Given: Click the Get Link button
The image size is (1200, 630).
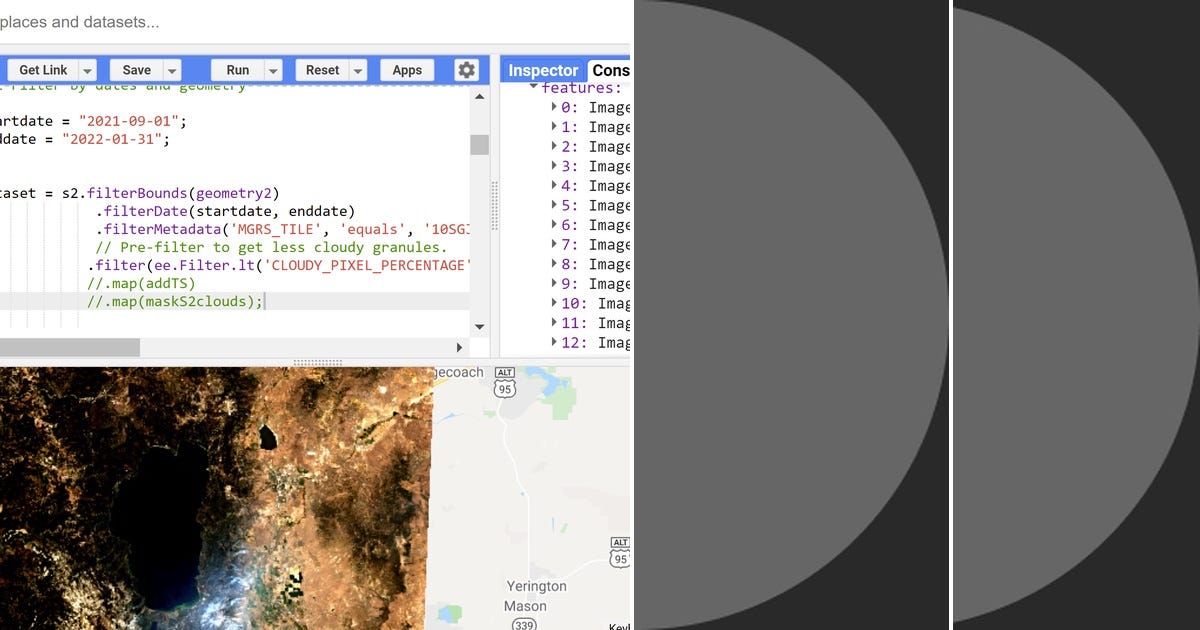Looking at the screenshot, I should pos(42,70).
